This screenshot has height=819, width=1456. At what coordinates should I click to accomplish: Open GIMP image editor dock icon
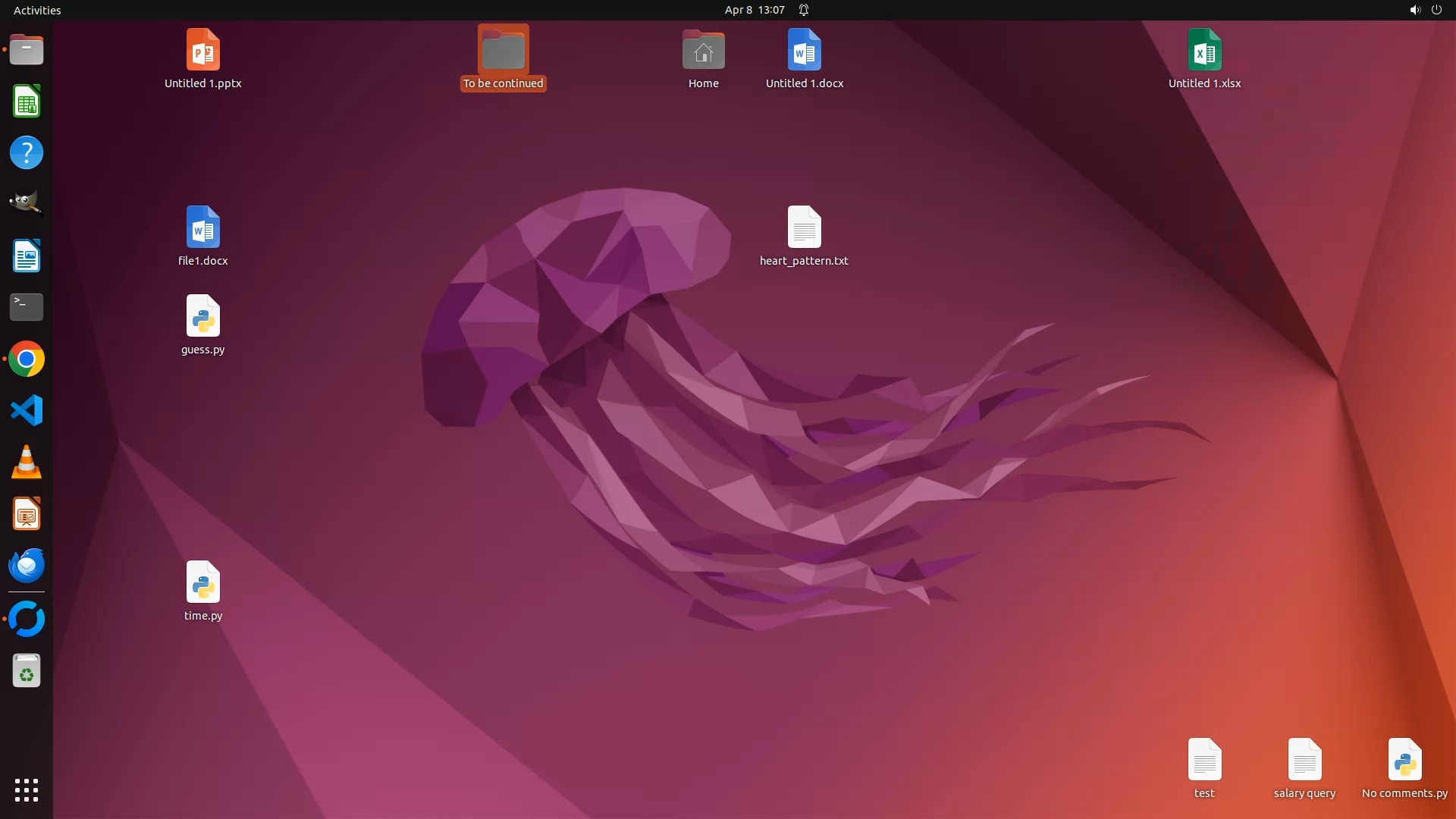pyautogui.click(x=27, y=204)
